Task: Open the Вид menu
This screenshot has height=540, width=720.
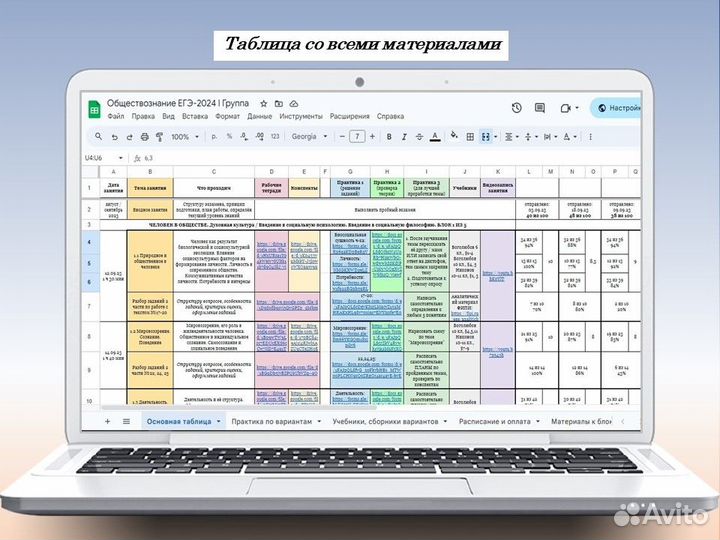Action: (x=168, y=116)
